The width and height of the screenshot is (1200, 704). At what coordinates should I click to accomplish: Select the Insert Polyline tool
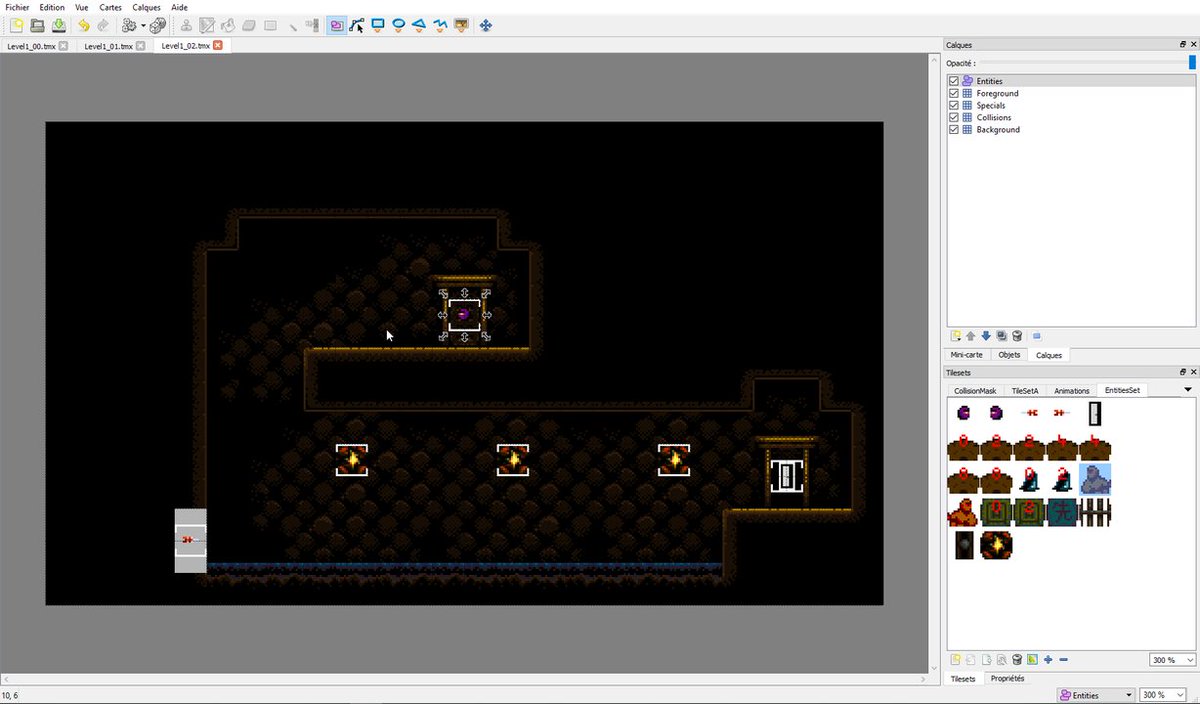(x=440, y=25)
